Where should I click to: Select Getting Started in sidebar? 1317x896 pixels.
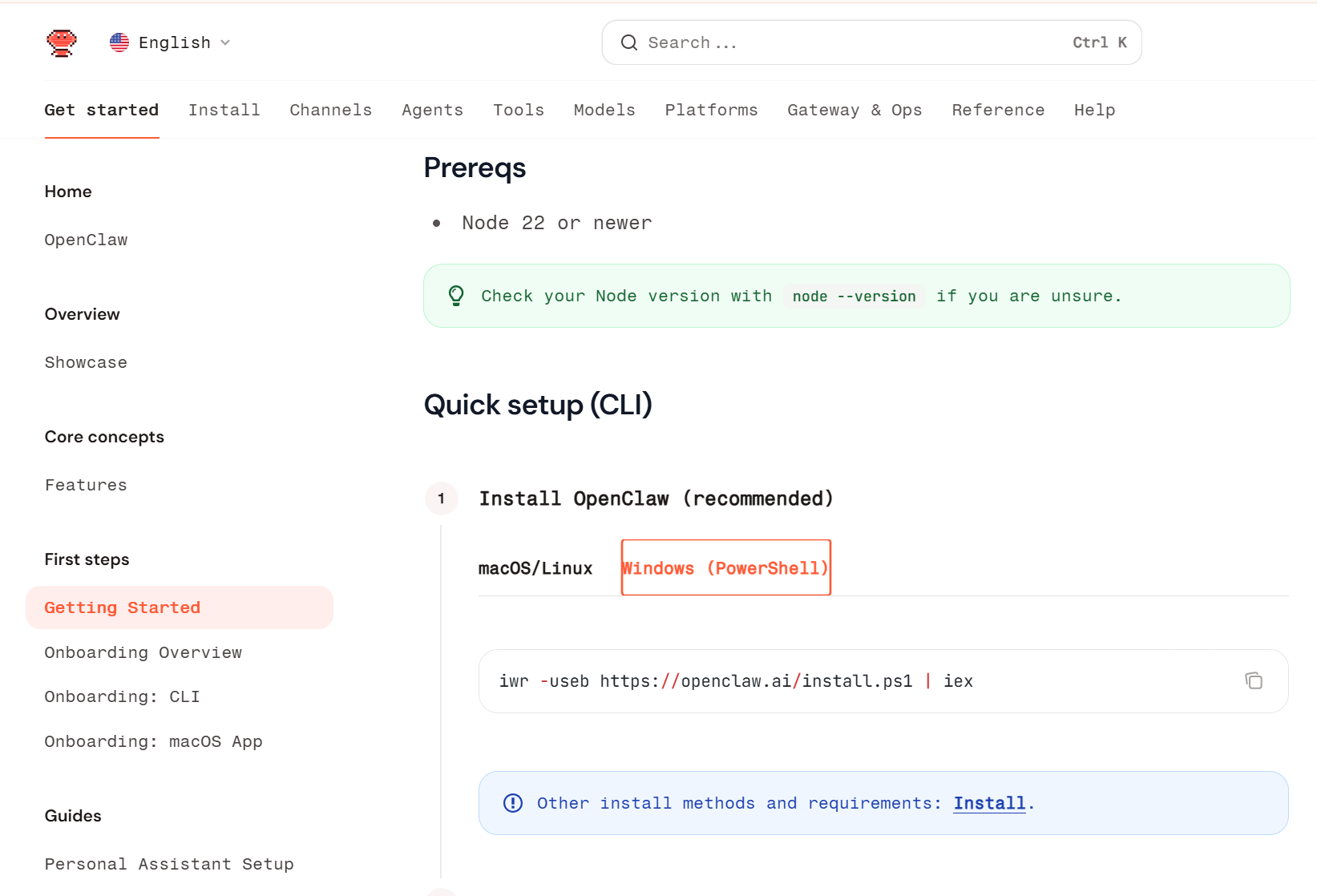[x=180, y=607]
